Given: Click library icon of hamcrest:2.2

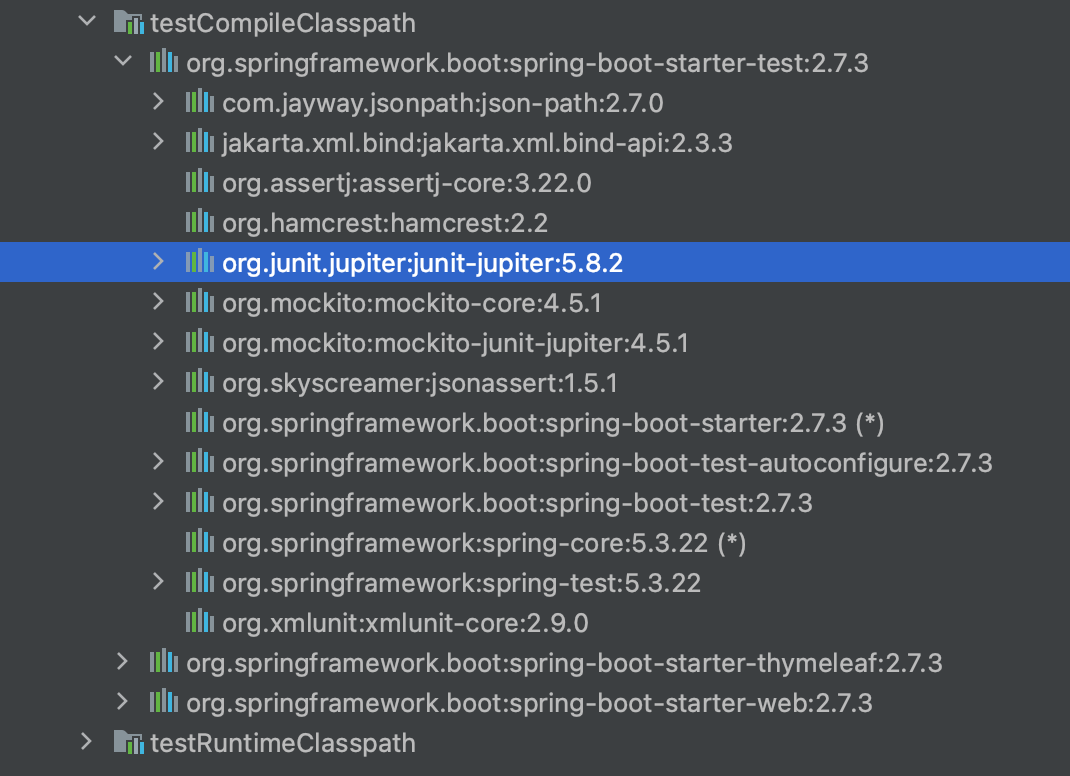Looking at the screenshot, I should coord(200,222).
